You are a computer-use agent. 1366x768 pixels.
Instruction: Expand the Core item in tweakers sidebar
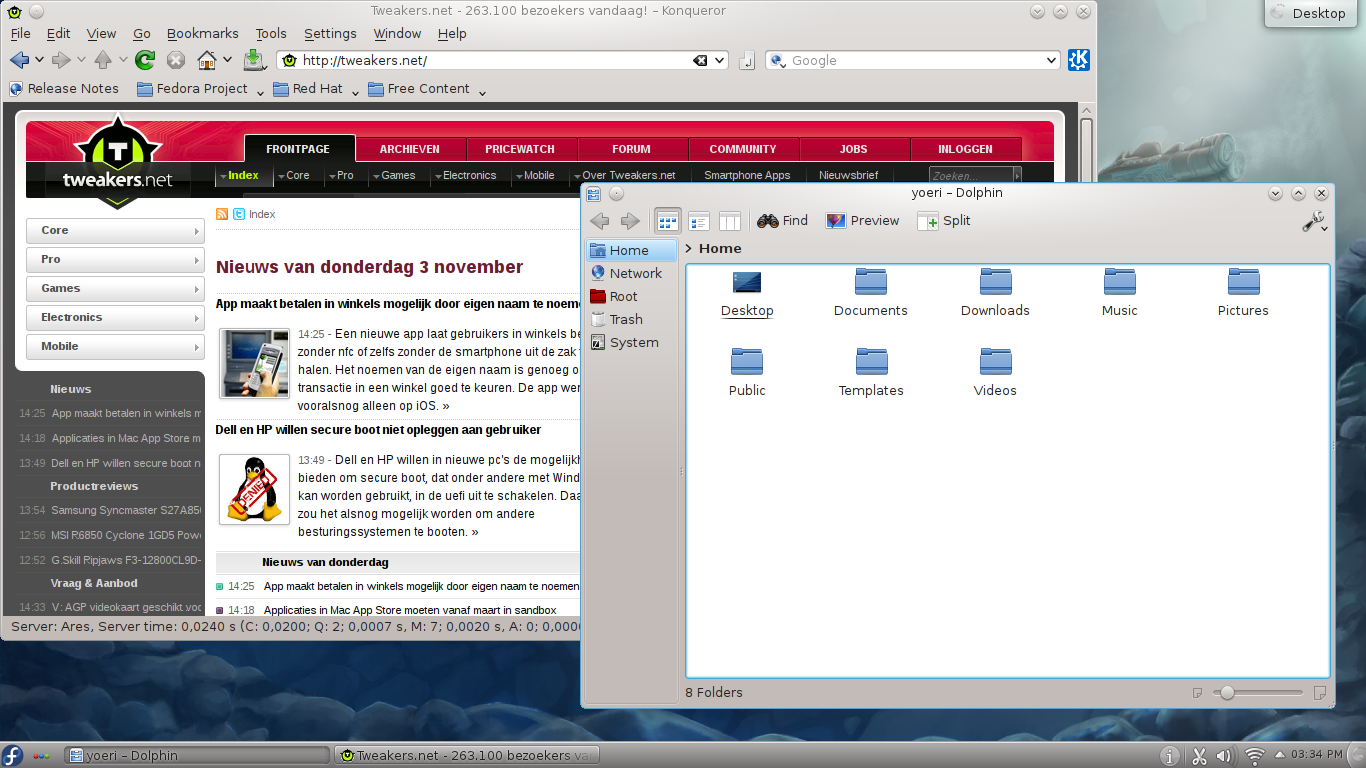tap(115, 231)
